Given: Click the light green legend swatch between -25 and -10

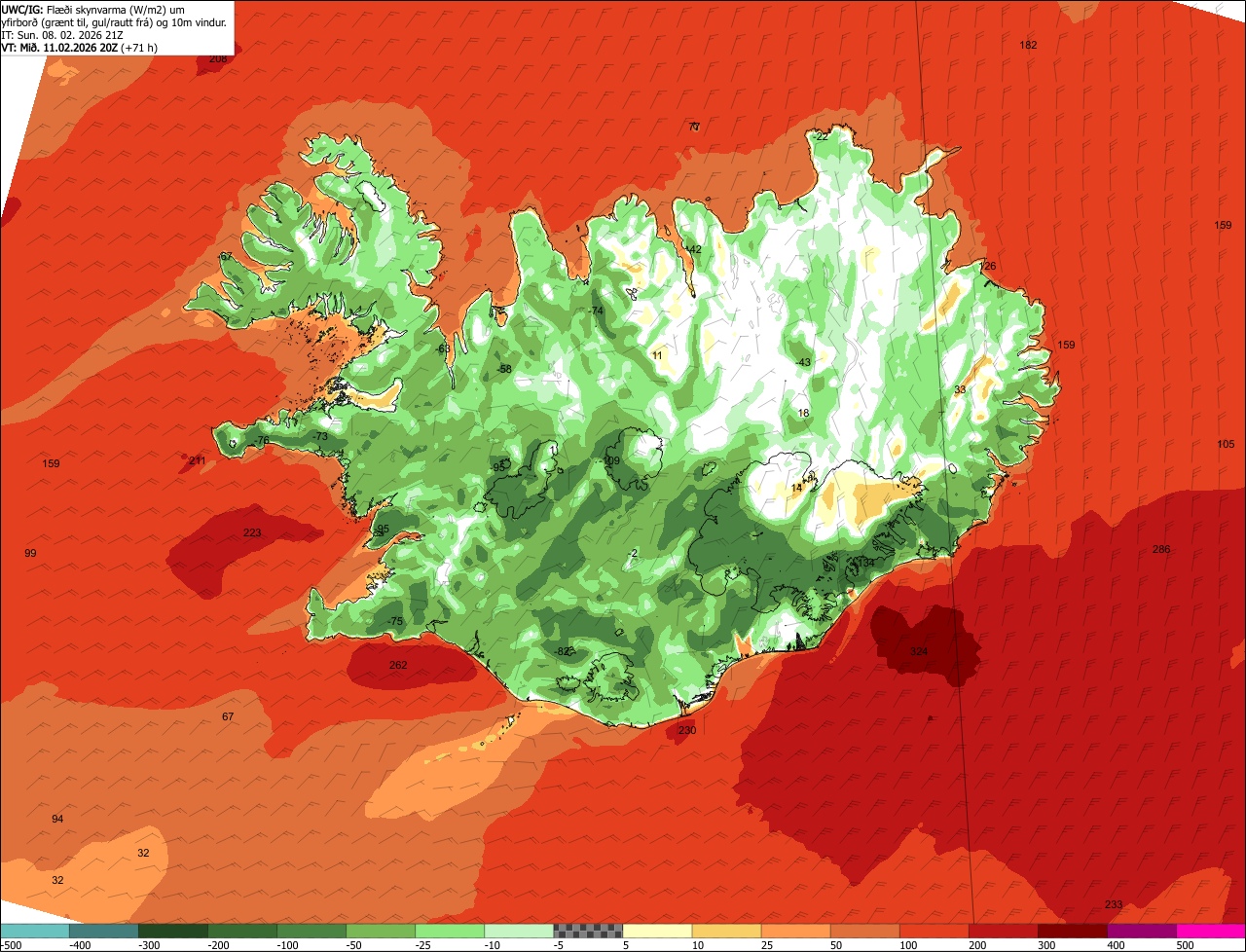Looking at the screenshot, I should click(450, 931).
